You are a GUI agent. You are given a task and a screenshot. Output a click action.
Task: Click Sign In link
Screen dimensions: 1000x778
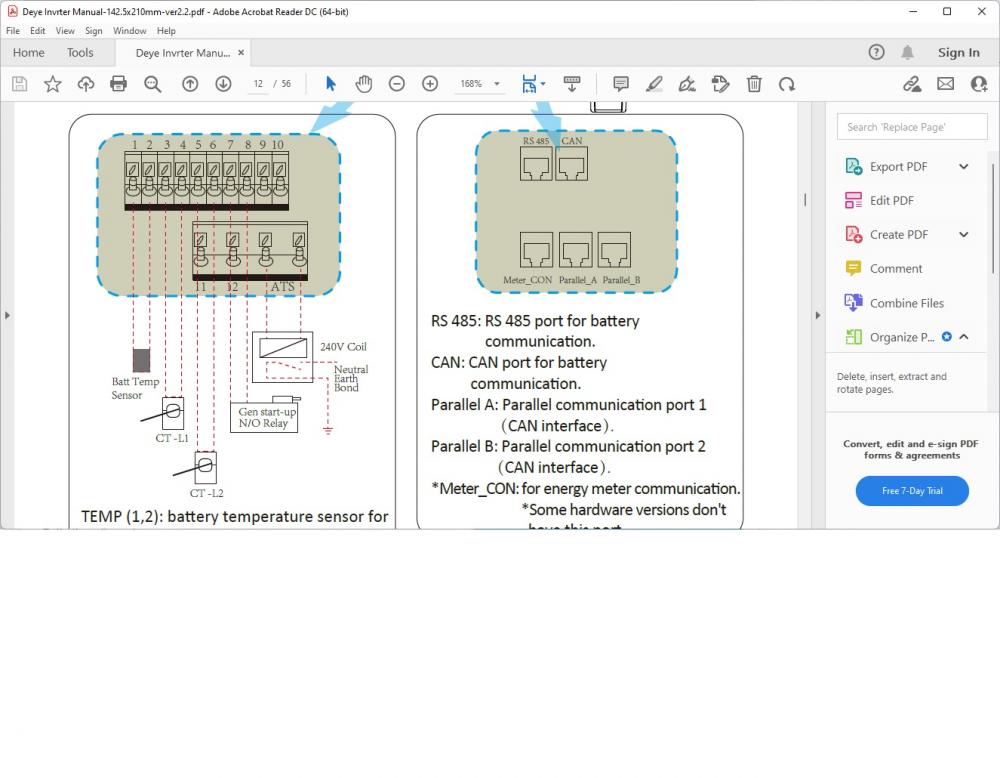click(x=959, y=53)
